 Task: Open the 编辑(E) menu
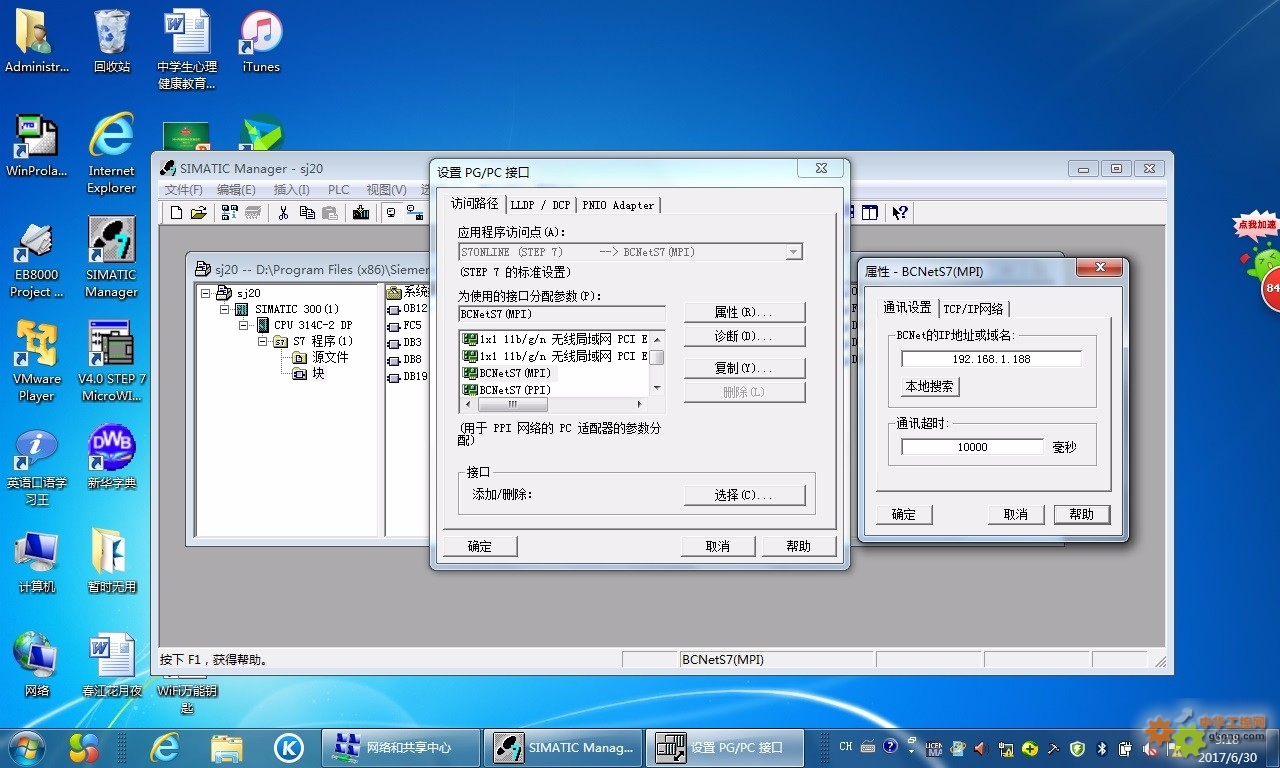(x=236, y=190)
